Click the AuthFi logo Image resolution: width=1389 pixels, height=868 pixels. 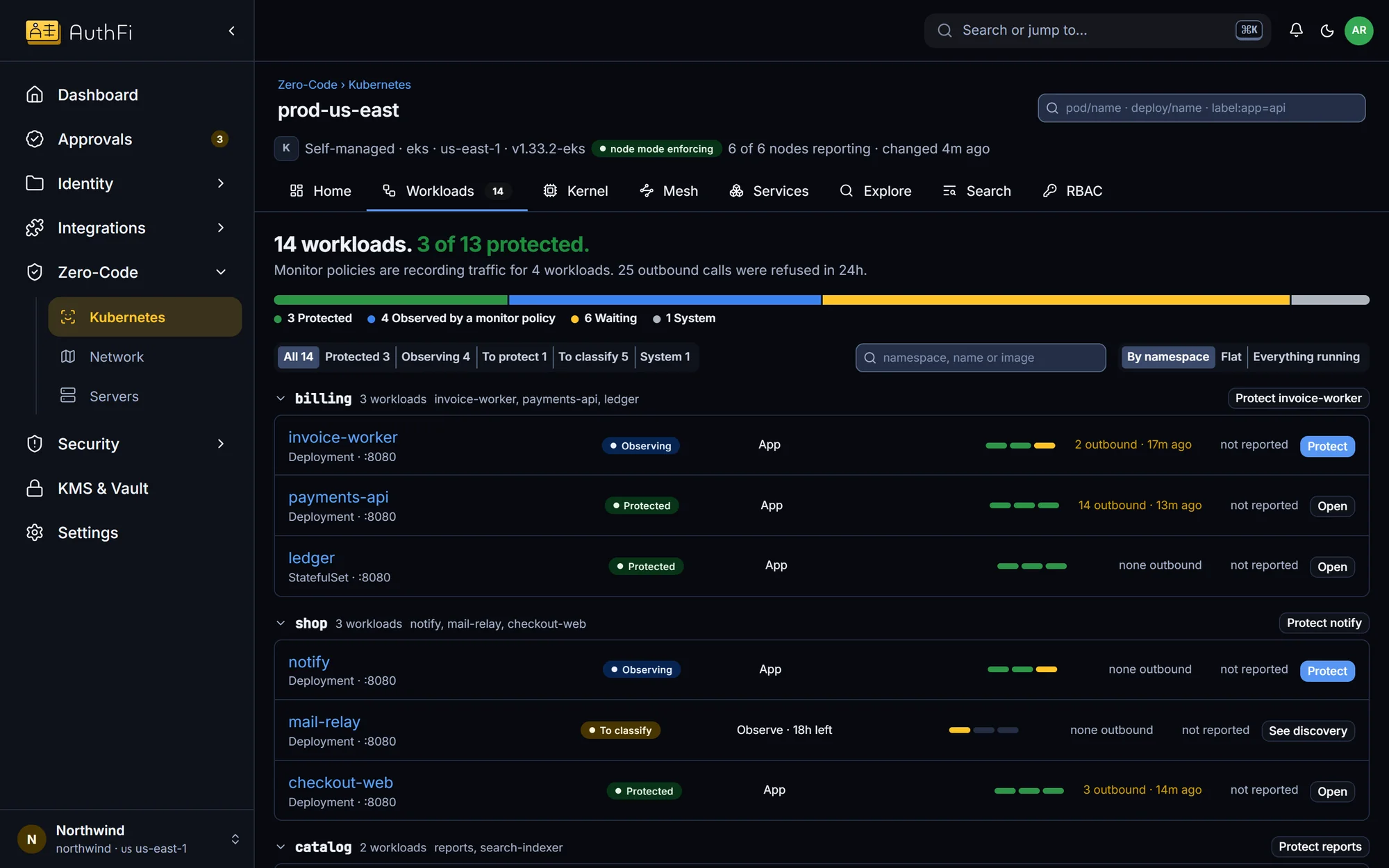(x=79, y=31)
